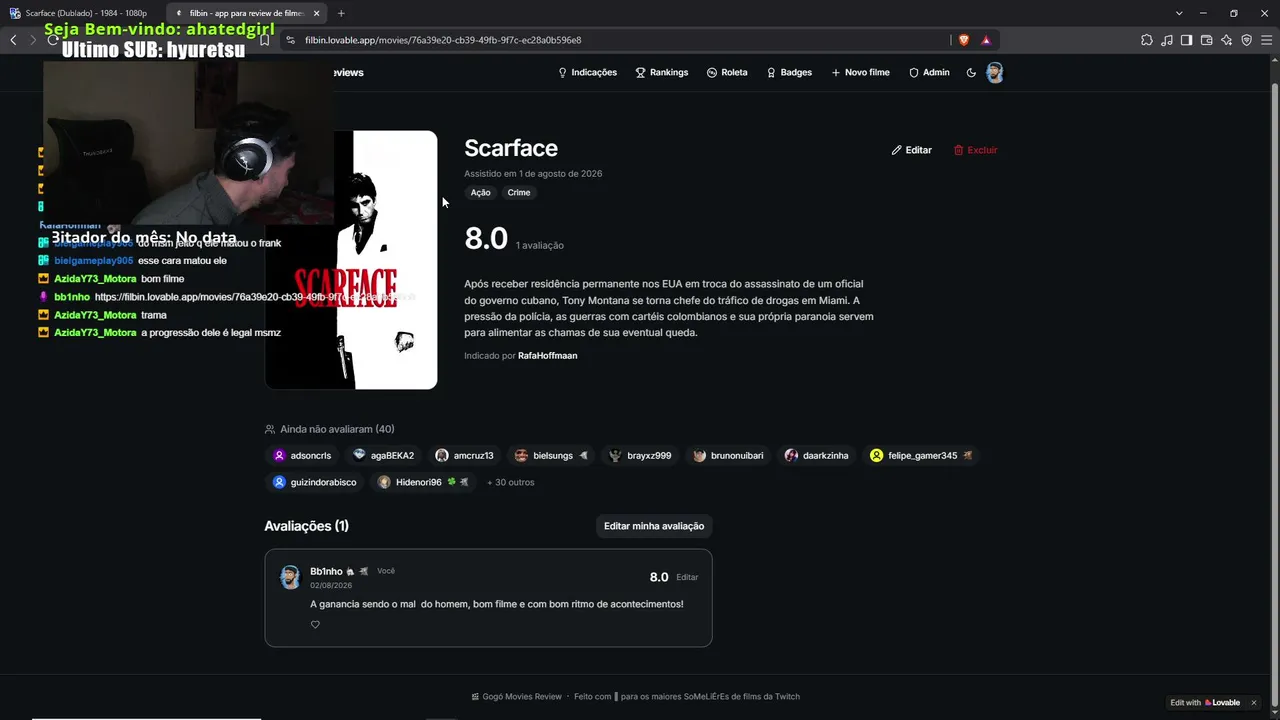Viewport: 1280px width, 720px height.
Task: Open RafaHoffmaan's profile link
Action: pos(547,356)
